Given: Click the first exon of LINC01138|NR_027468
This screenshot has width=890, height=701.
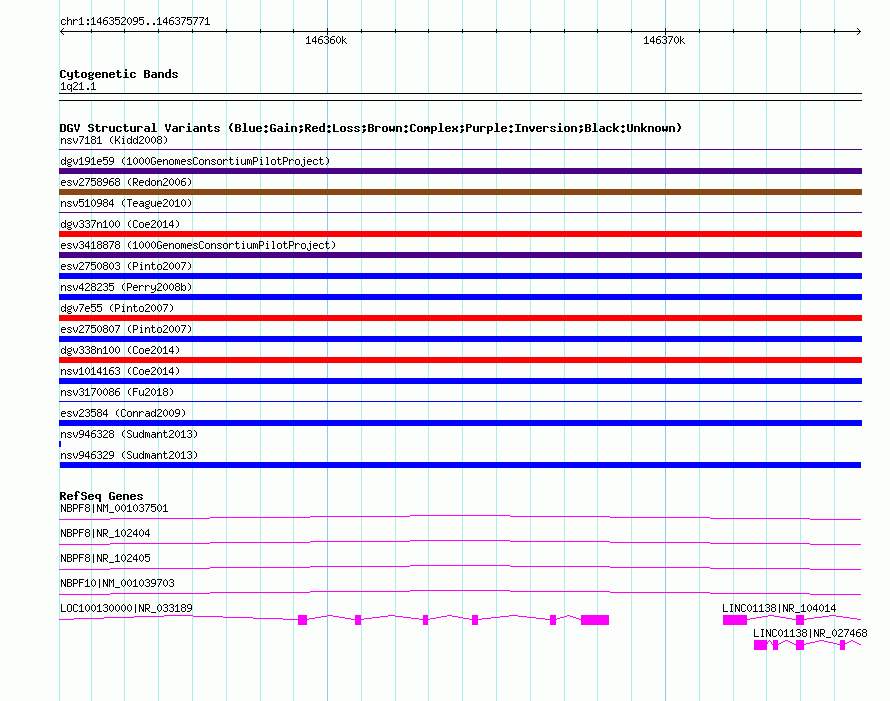Looking at the screenshot, I should pyautogui.click(x=760, y=645).
